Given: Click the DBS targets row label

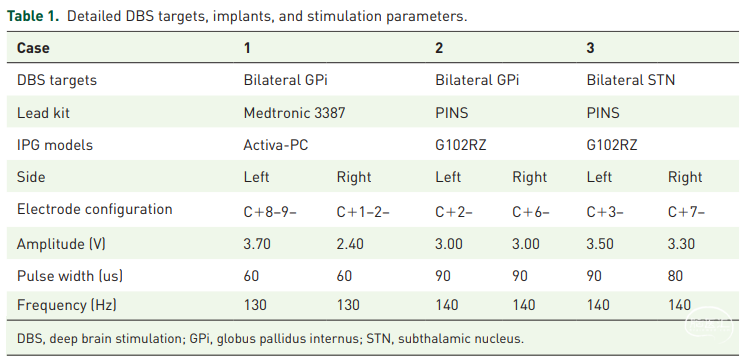Looking at the screenshot, I should pyautogui.click(x=57, y=80).
